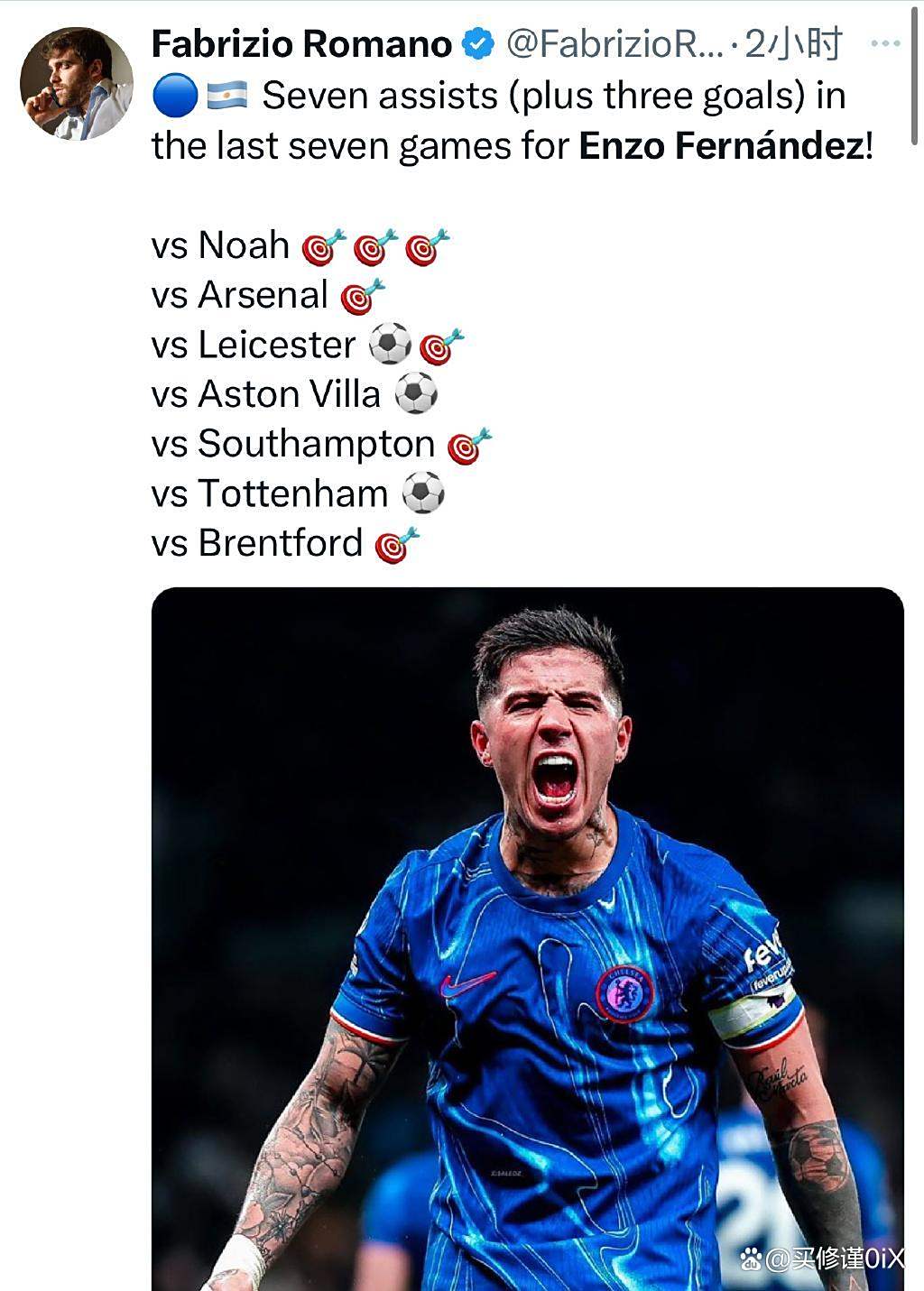Open the @FabrizioR... handle link
This screenshot has width=924, height=1291.
(614, 43)
